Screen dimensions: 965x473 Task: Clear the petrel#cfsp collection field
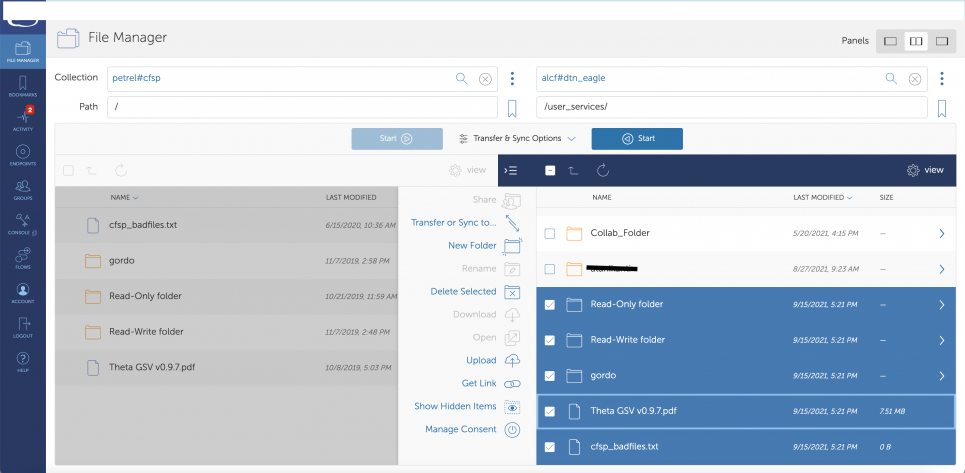[485, 78]
